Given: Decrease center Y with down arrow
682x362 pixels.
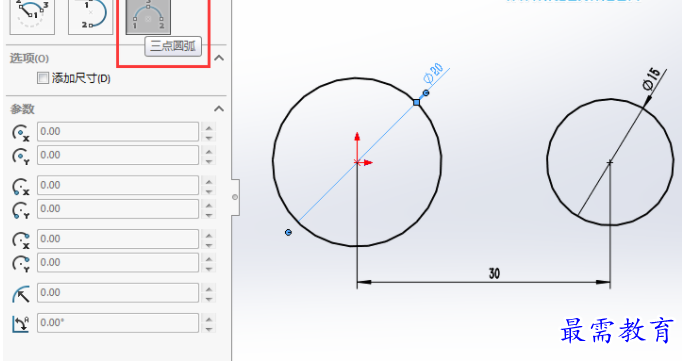Looking at the screenshot, I should coord(209,161).
